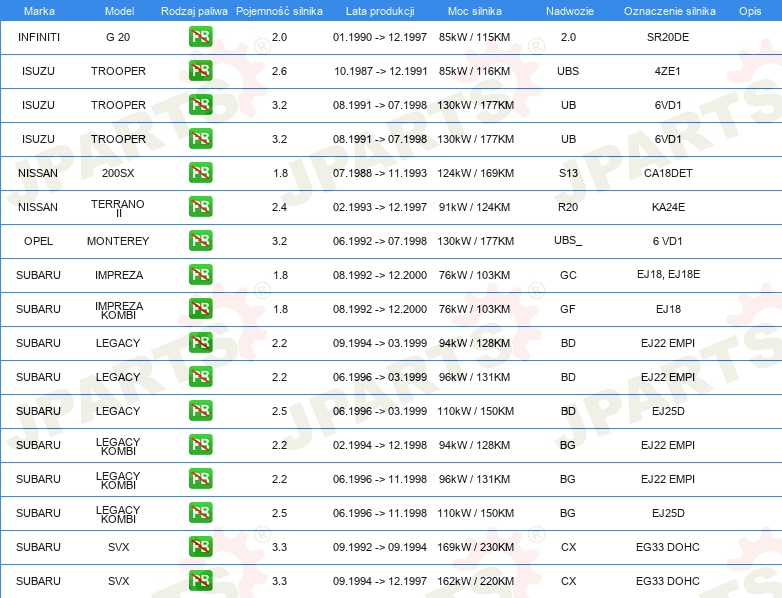Click the fuel icon in the NISSAN TERRANO II row

point(200,206)
